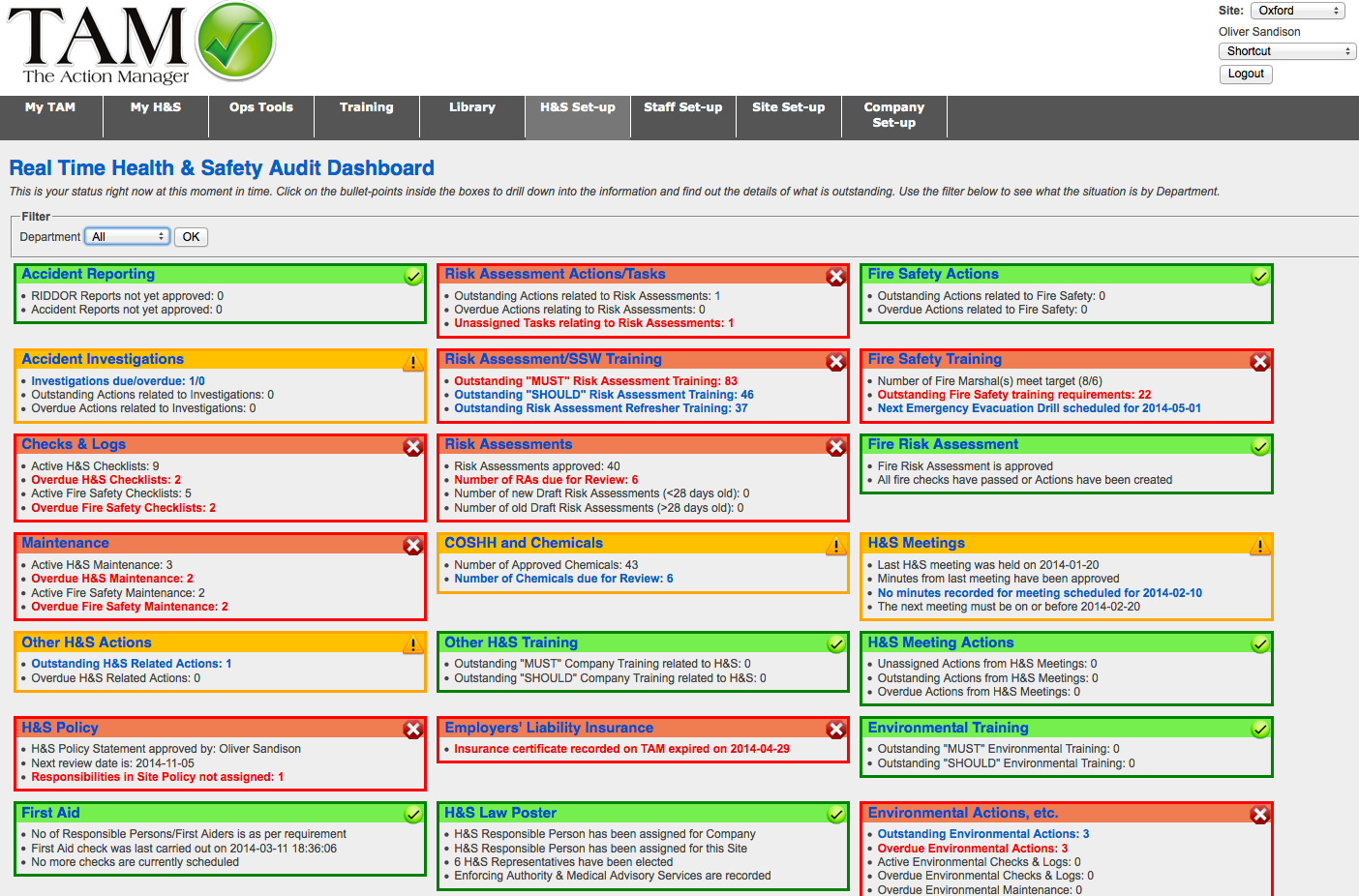
Task: Click green tick icon on First Aid
Action: coord(413,816)
